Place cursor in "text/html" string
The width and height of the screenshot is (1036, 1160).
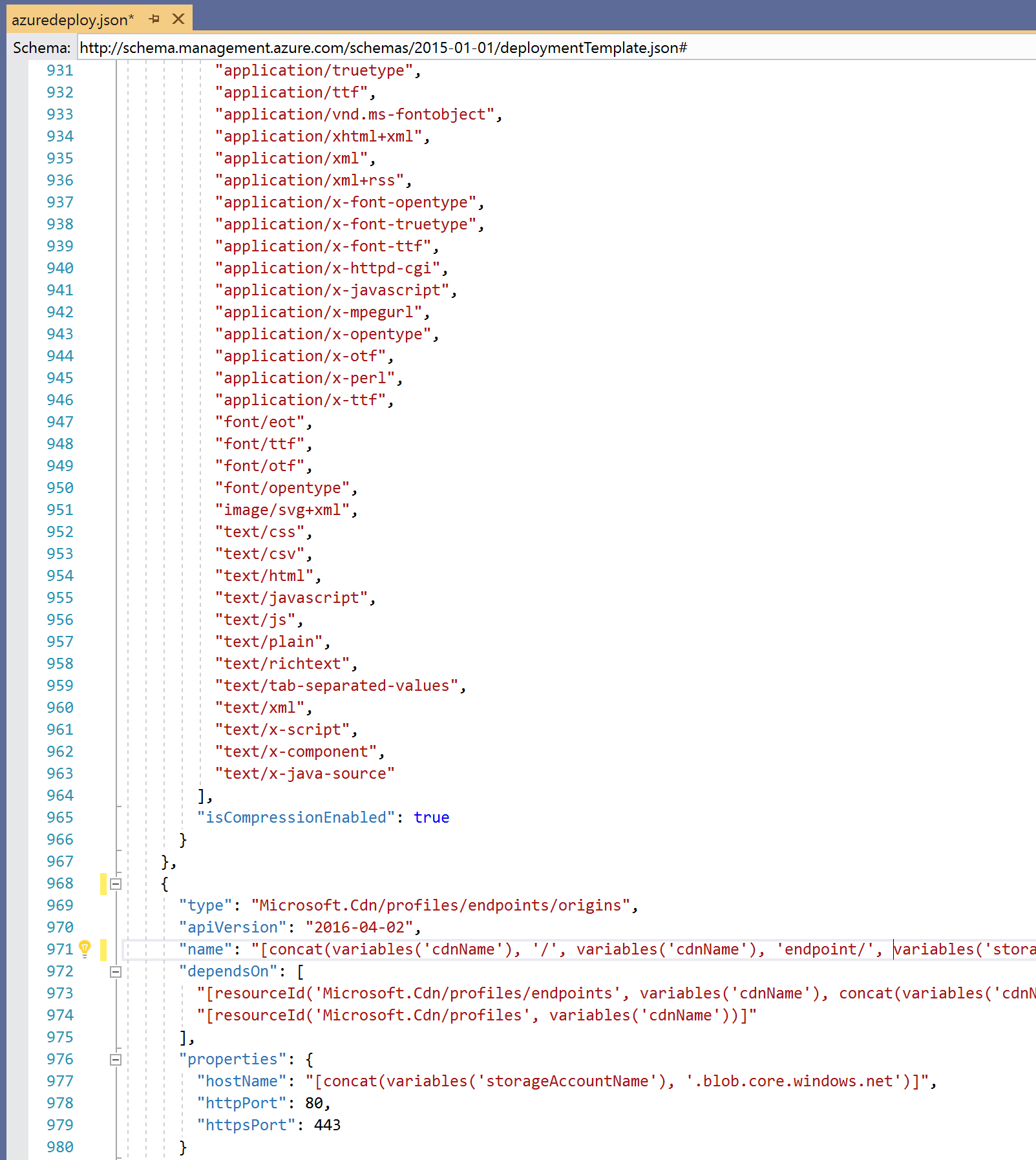[x=264, y=576]
